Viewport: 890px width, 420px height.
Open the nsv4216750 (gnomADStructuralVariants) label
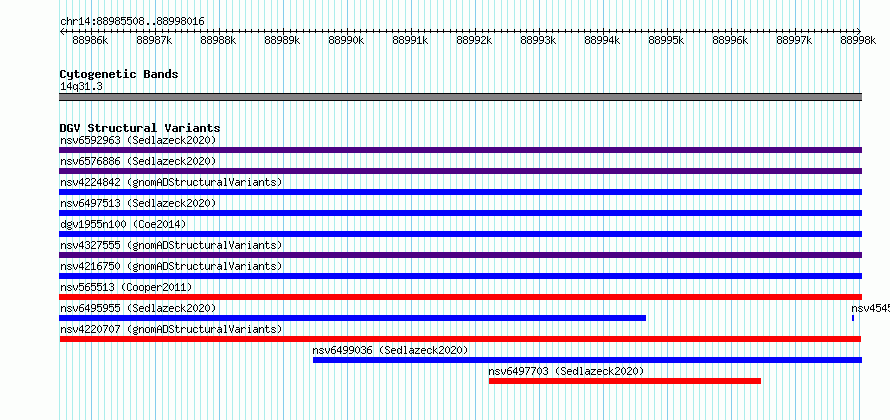[171, 266]
